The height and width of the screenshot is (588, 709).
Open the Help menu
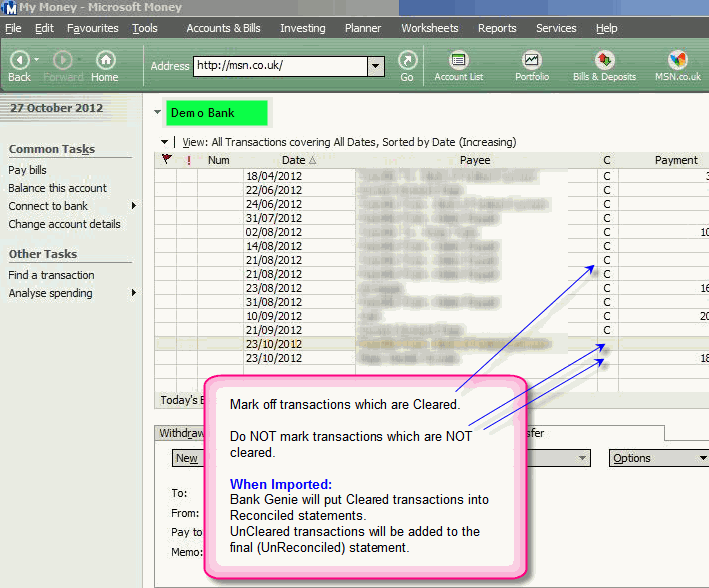point(606,28)
